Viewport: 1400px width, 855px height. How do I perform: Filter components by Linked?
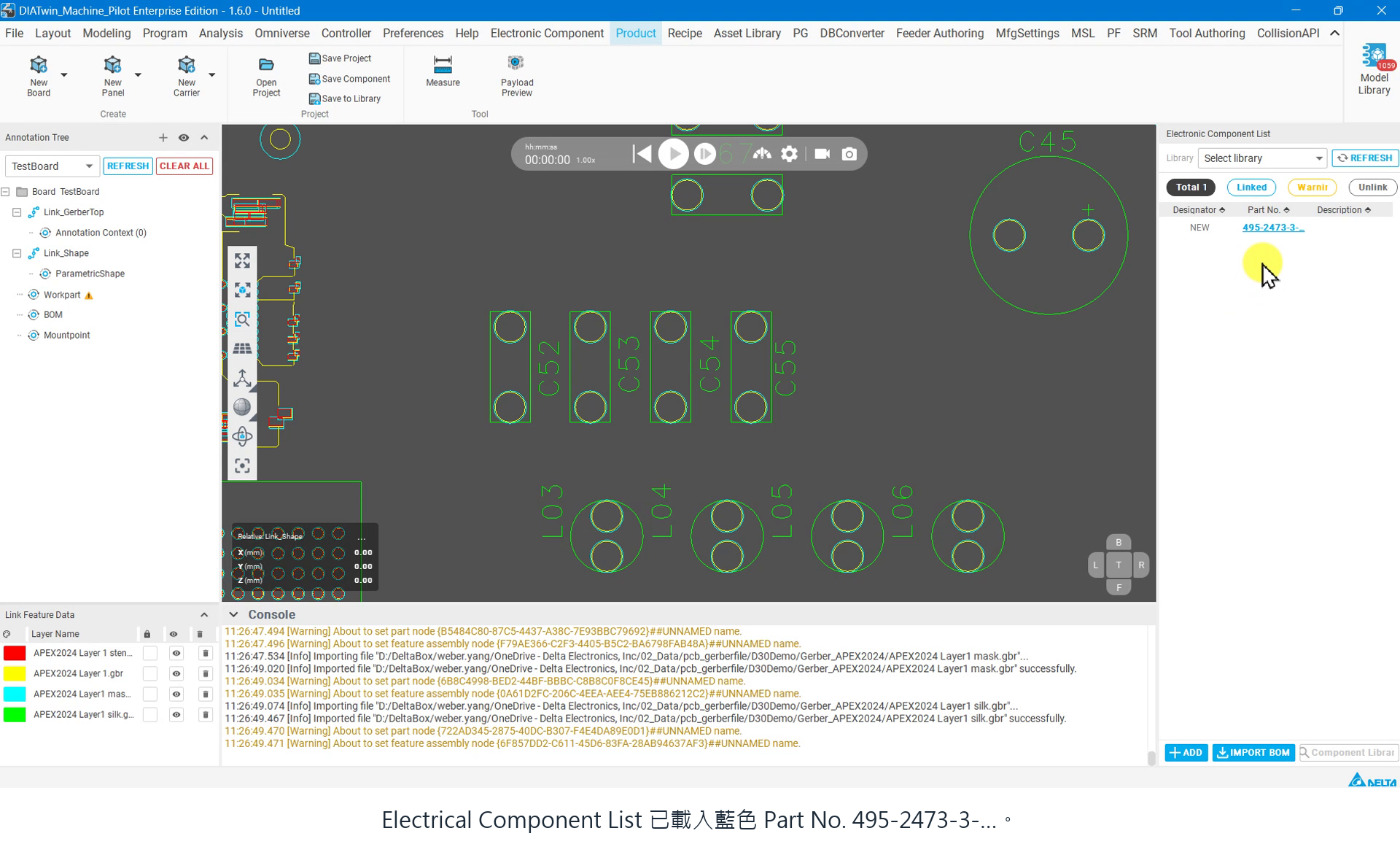tap(1251, 187)
